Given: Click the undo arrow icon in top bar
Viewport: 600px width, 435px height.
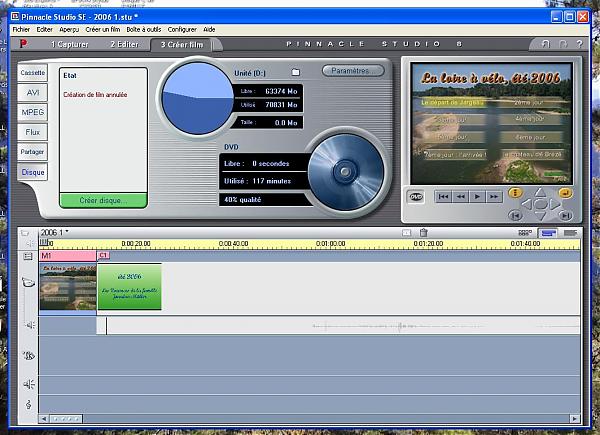Looking at the screenshot, I should click(x=546, y=44).
